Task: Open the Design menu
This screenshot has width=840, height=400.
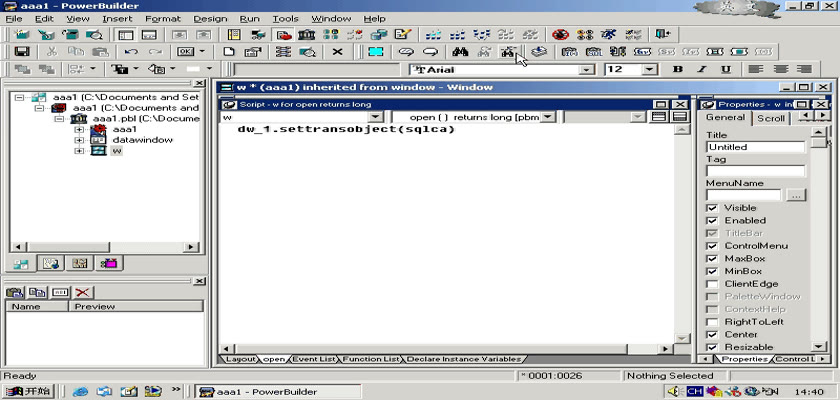Action: click(x=211, y=19)
